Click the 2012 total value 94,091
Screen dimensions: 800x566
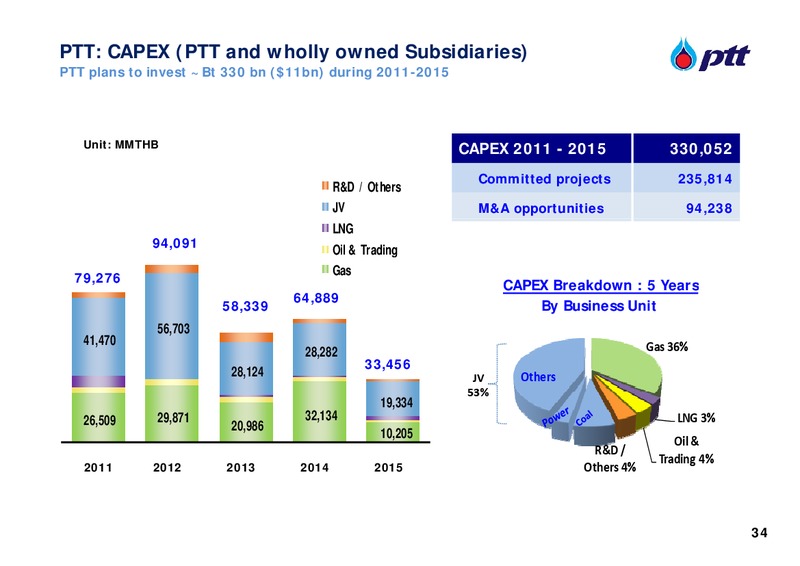[174, 243]
